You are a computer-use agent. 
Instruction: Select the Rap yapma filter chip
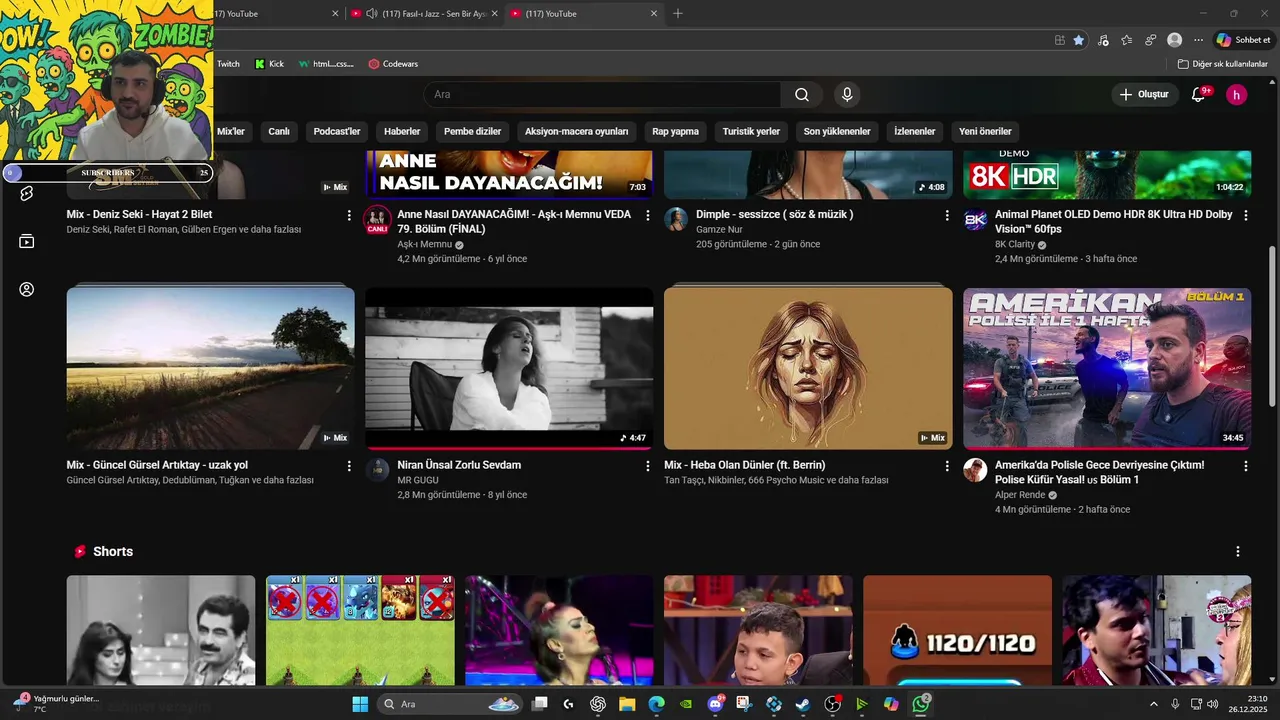coord(676,131)
